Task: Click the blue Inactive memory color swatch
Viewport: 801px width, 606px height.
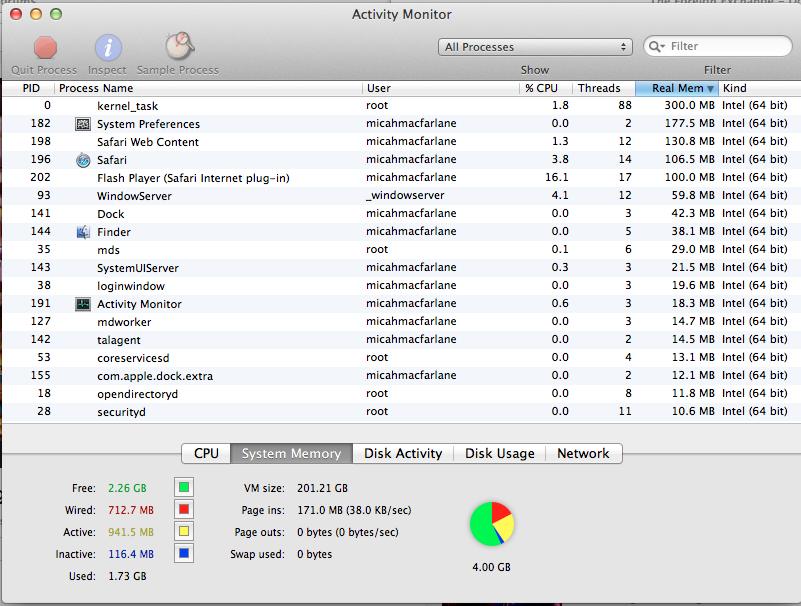Action: 184,553
